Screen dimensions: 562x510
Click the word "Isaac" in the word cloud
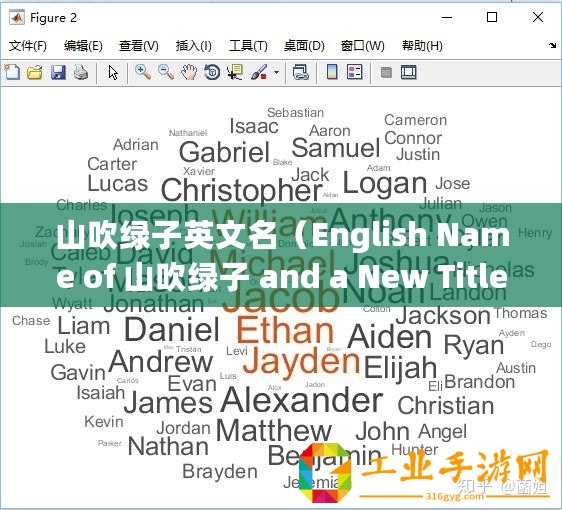pyautogui.click(x=254, y=126)
